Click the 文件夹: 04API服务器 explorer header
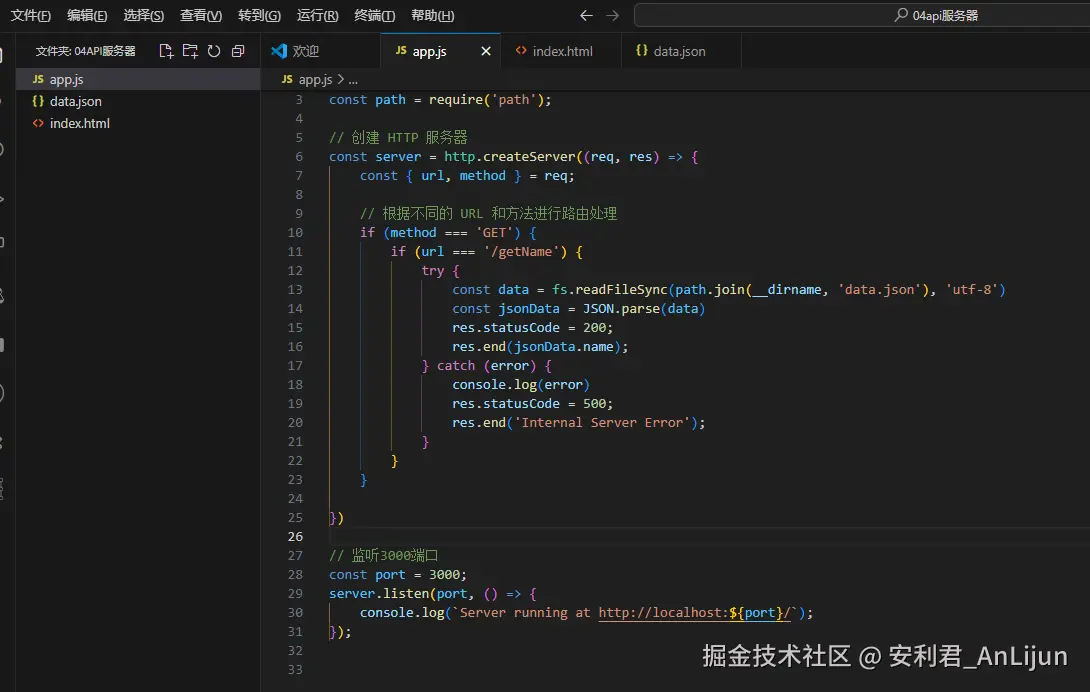The width and height of the screenshot is (1090, 692). pos(86,51)
